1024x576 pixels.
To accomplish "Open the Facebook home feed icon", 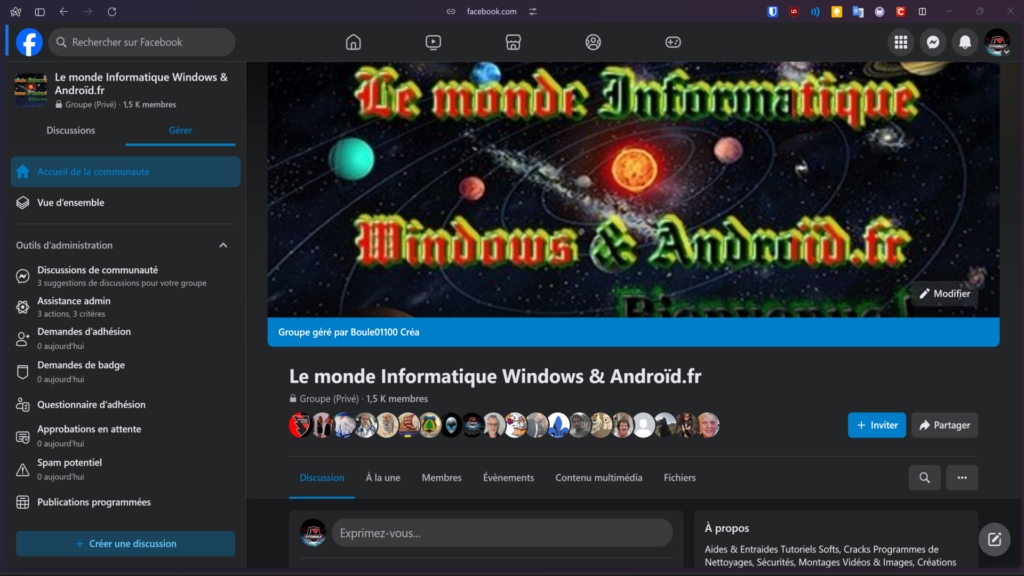I will (x=353, y=42).
